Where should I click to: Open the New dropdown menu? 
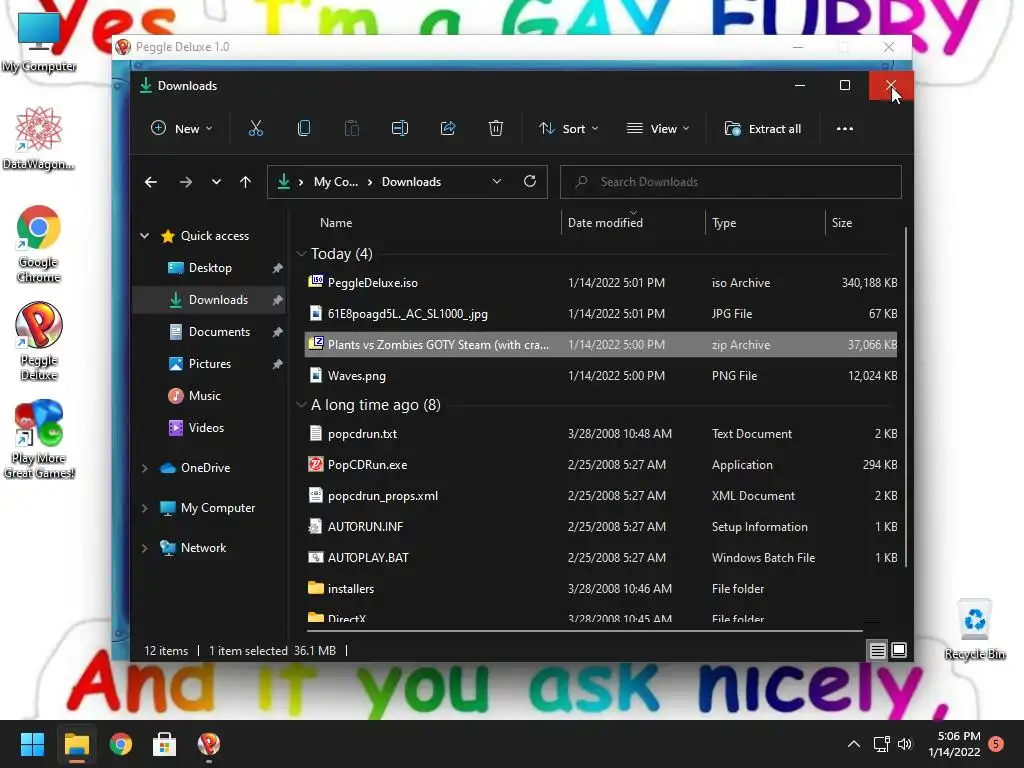pyautogui.click(x=182, y=129)
